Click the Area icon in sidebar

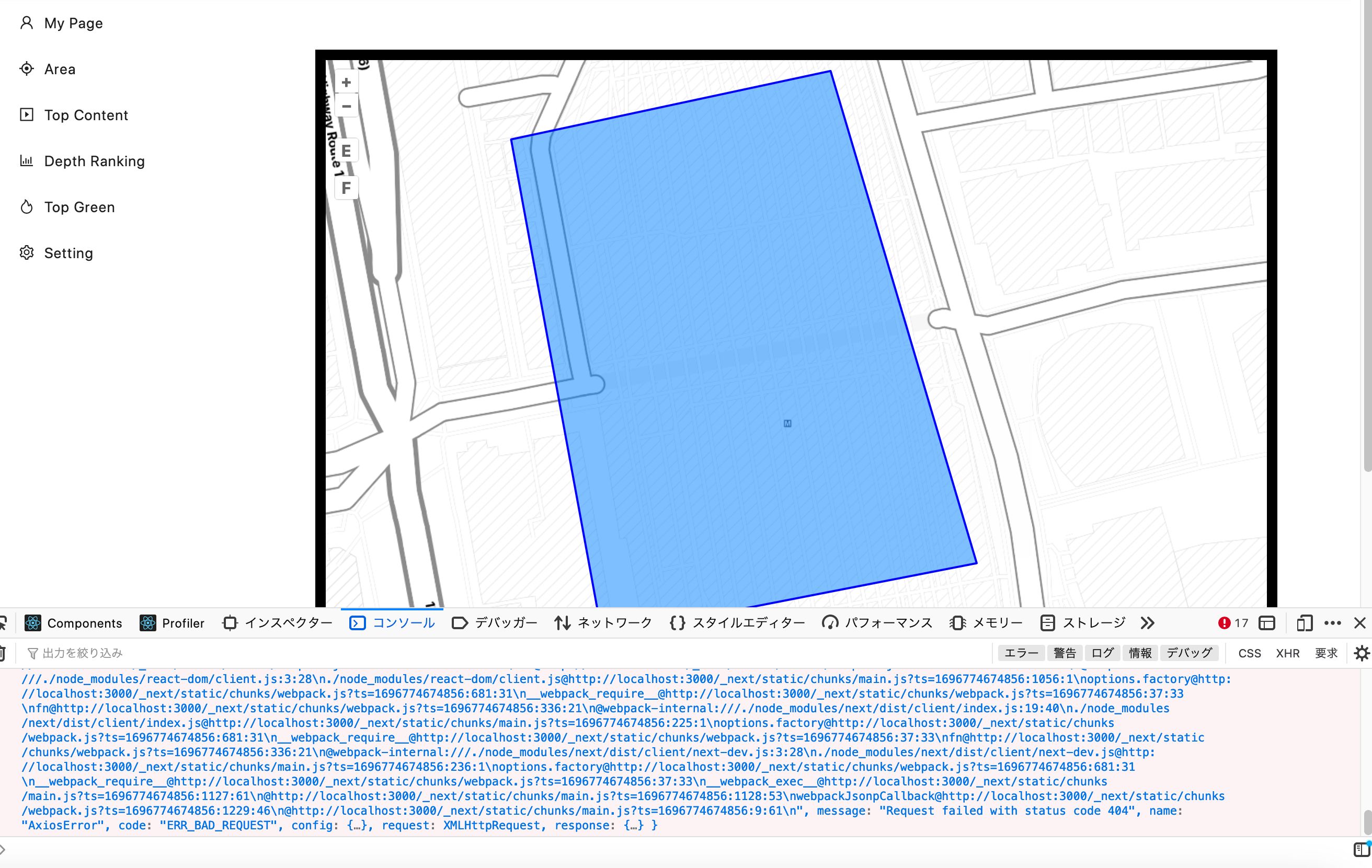coord(27,68)
